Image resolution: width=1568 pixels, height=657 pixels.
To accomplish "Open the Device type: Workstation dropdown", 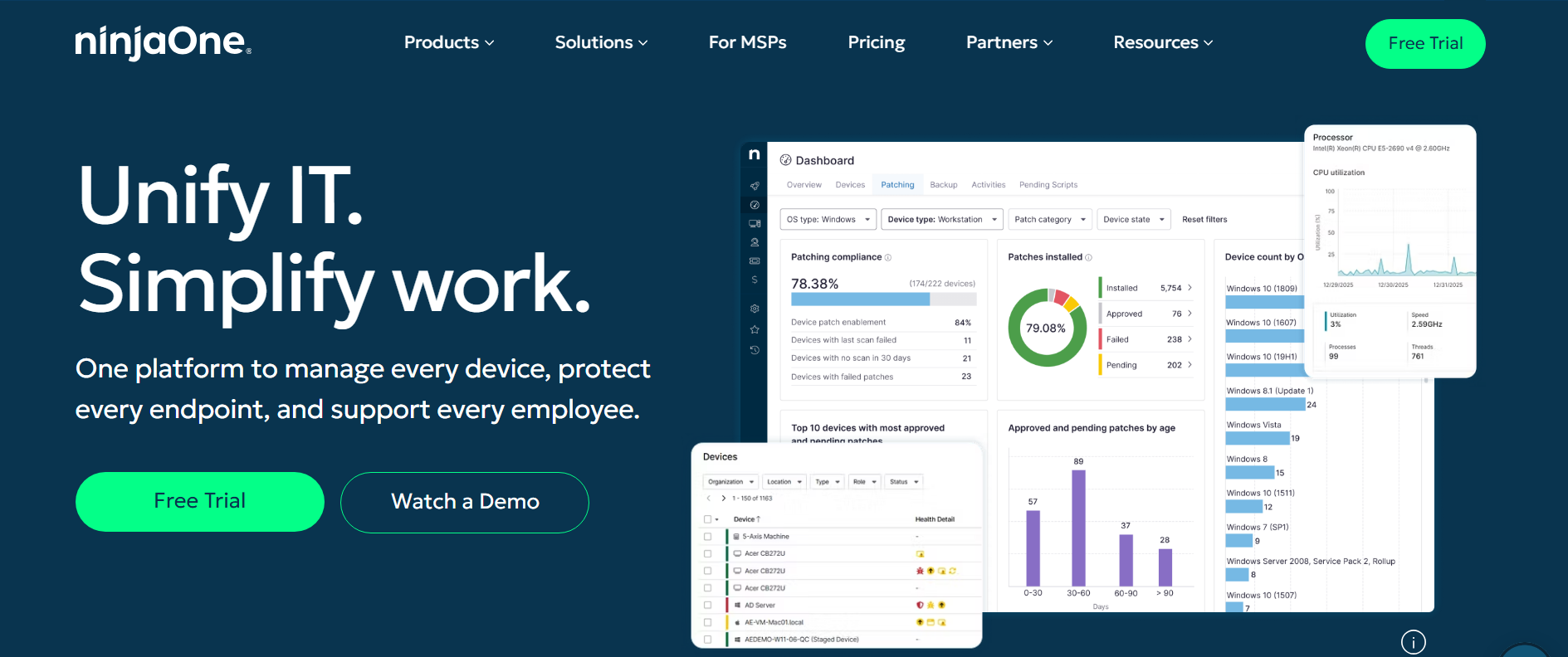I will point(942,220).
